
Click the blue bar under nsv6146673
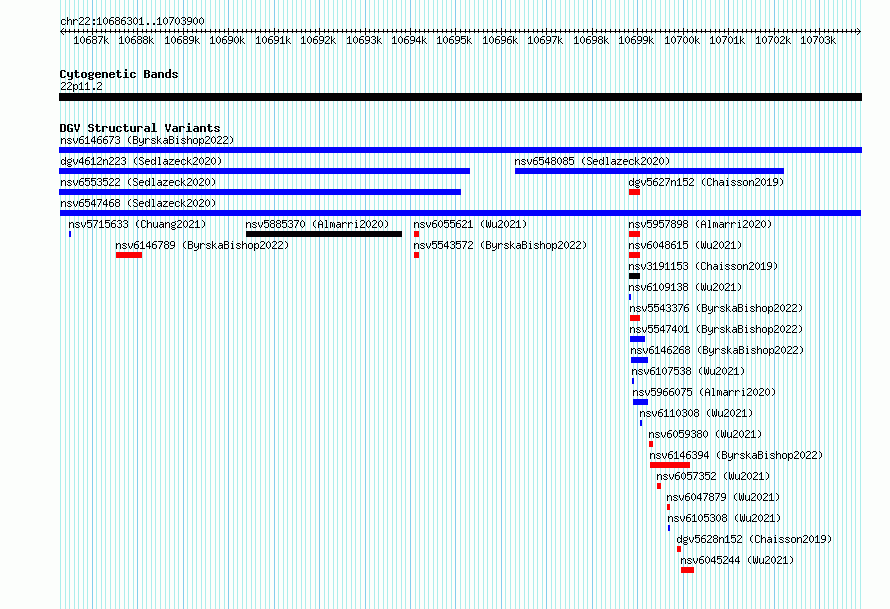(x=460, y=150)
